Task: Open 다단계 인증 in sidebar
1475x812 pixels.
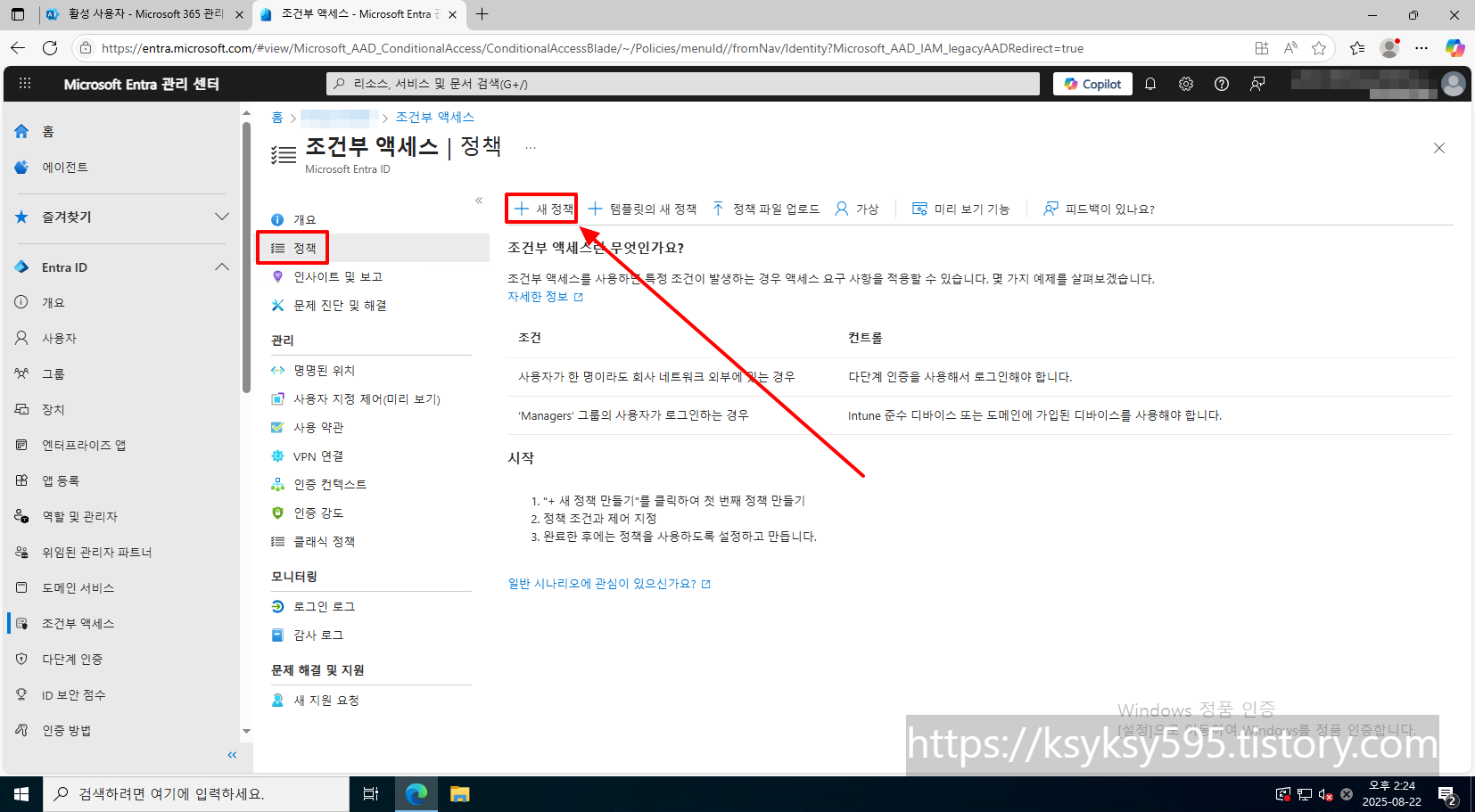Action: [x=72, y=659]
